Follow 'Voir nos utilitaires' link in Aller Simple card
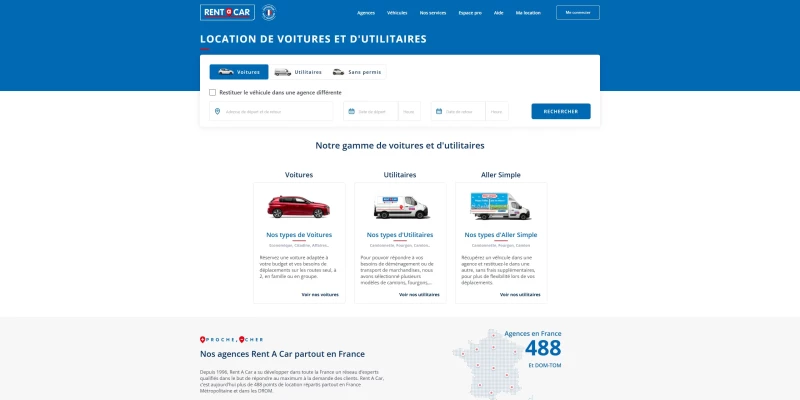Viewport: 800px width, 400px height. 520,294
